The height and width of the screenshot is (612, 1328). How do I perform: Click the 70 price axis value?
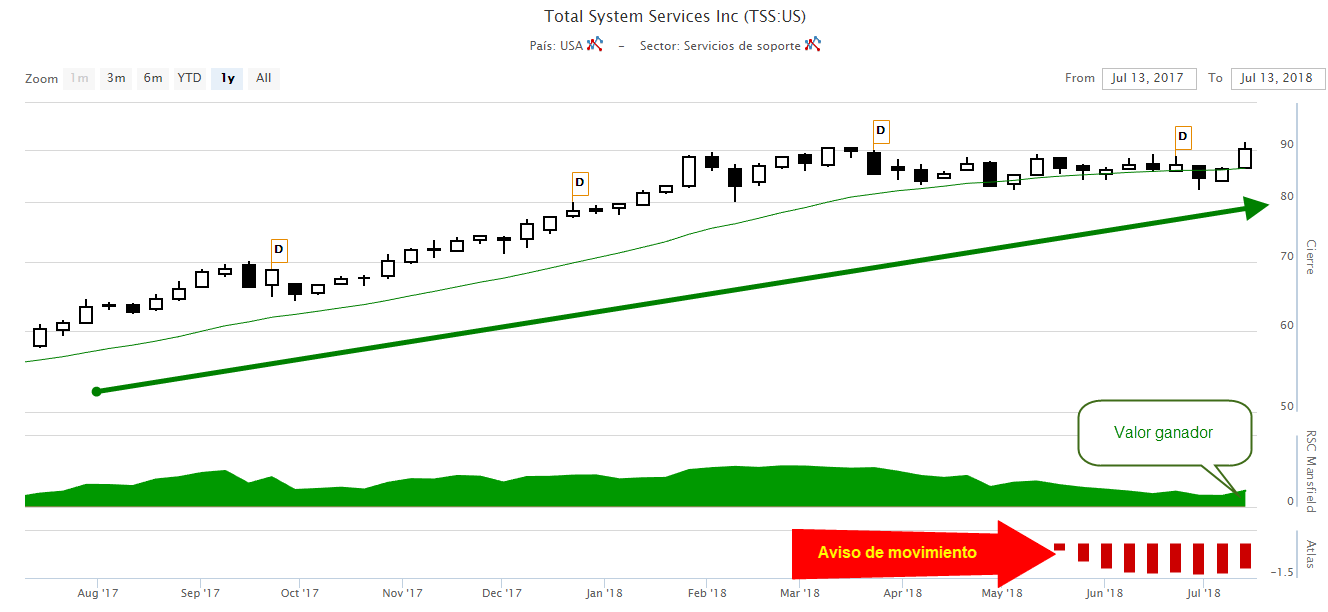pos(1287,257)
